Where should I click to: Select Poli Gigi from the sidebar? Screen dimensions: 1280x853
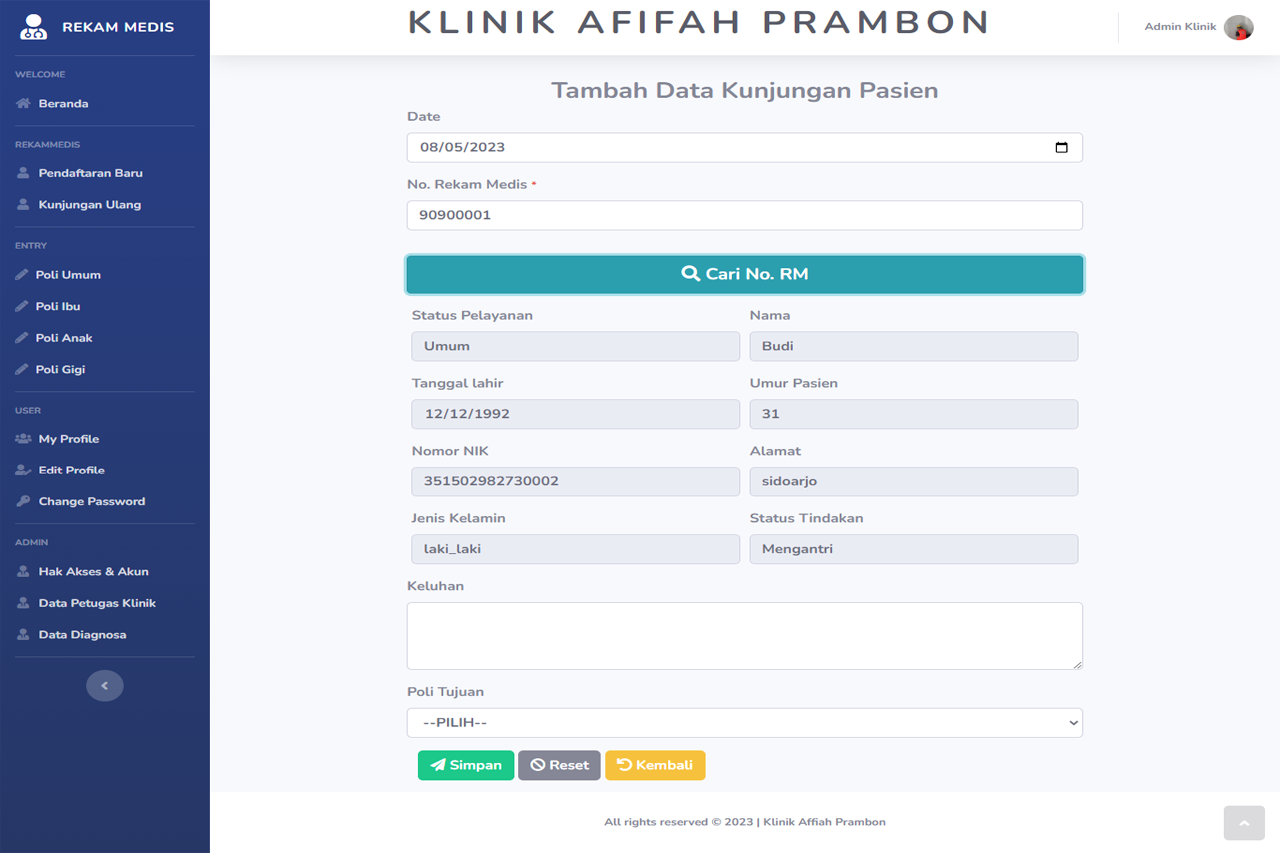[60, 370]
